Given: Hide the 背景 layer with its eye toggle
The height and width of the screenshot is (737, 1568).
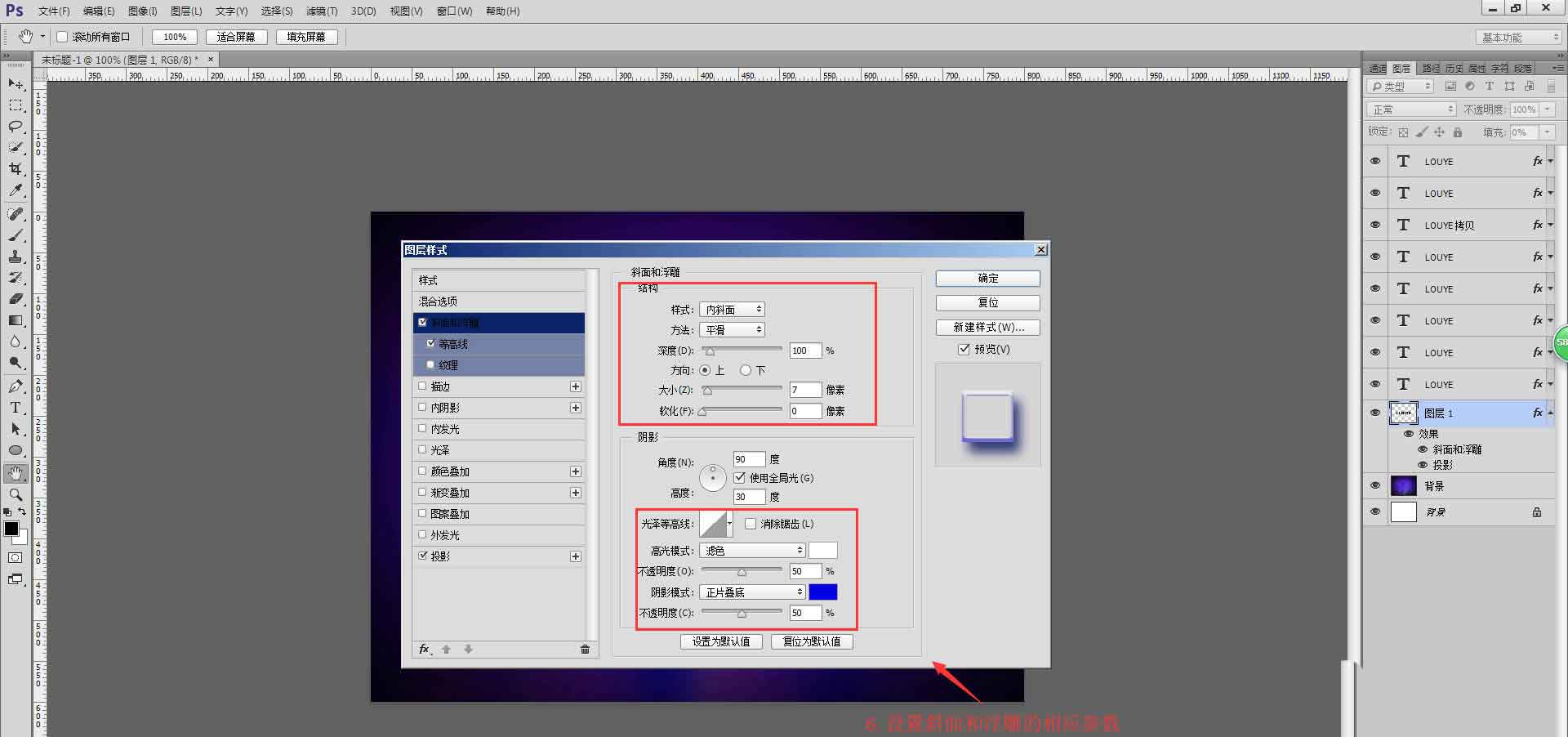Looking at the screenshot, I should 1374,485.
